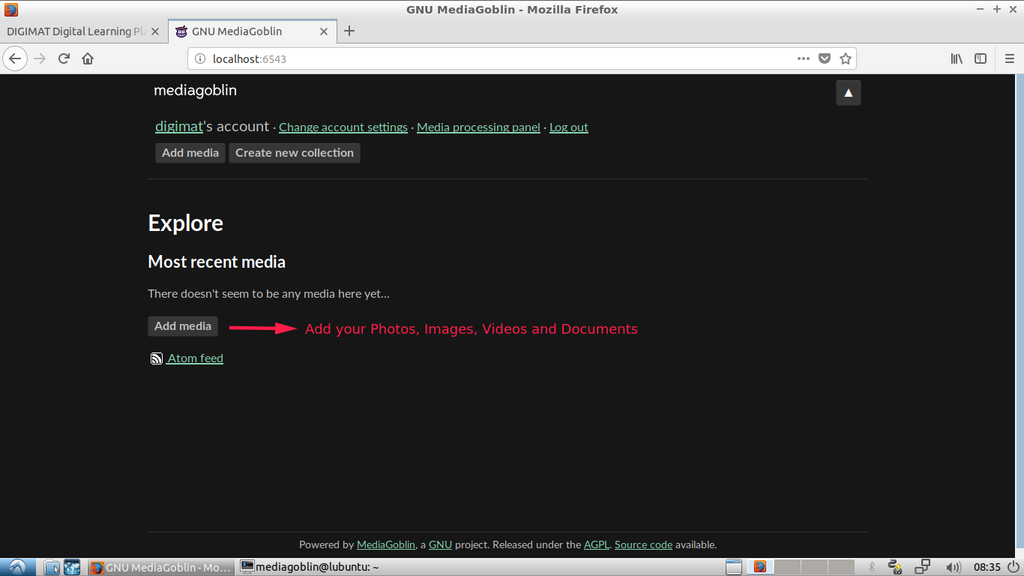
Task: Open page actions three-dot menu
Action: pos(803,59)
